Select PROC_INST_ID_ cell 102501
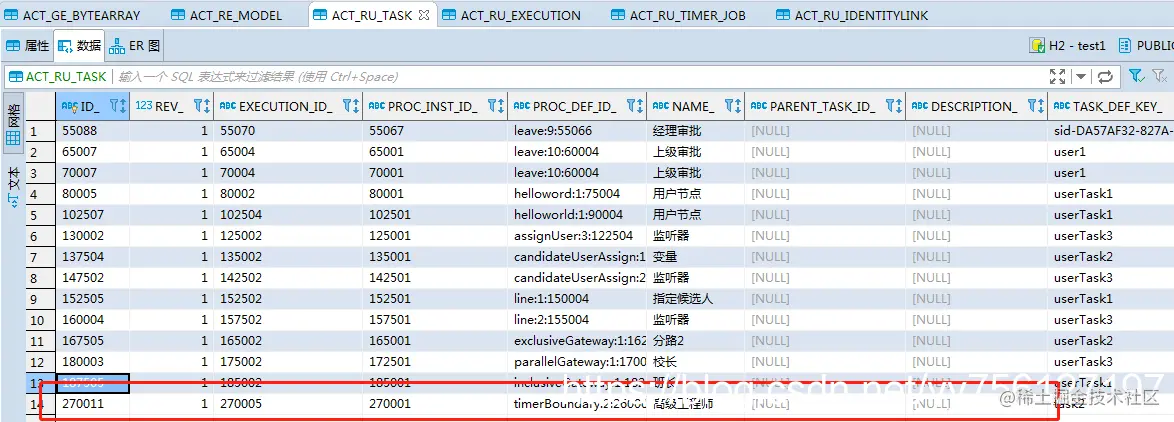Viewport: 1174px width, 422px height. click(x=435, y=215)
